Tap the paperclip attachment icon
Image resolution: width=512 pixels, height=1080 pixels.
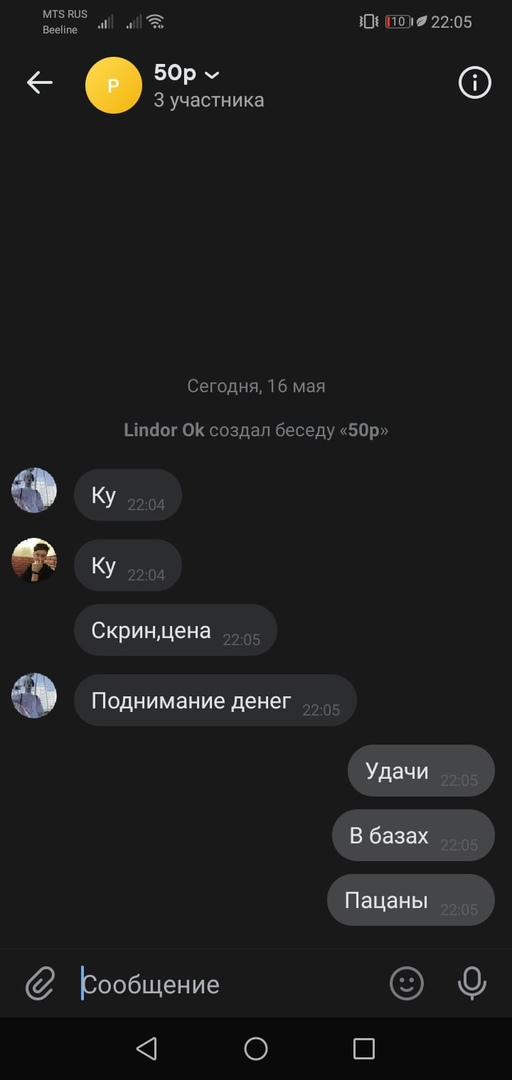coord(41,983)
